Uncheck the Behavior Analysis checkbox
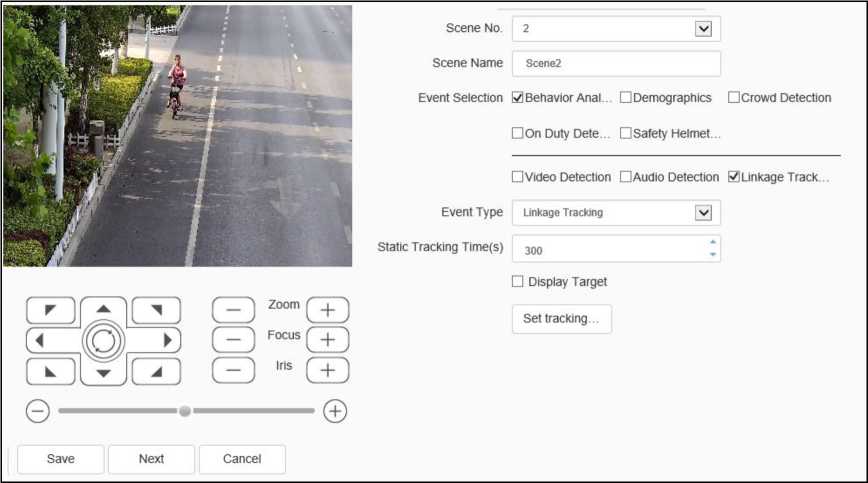Screen dimensions: 868x483 coord(517,98)
